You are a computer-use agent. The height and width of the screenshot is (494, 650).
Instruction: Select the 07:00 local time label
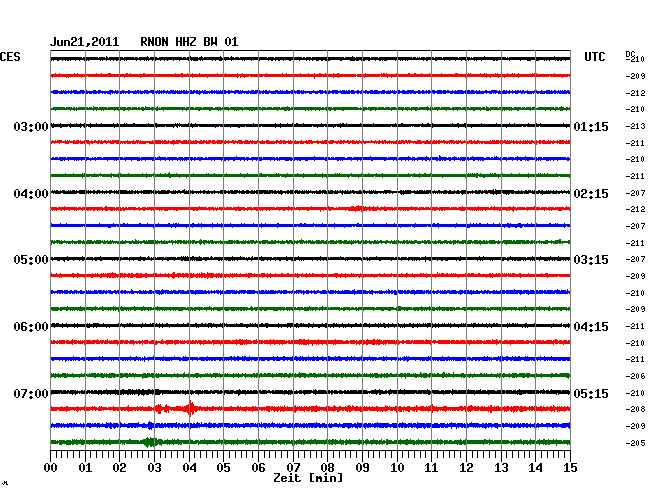click(x=31, y=393)
